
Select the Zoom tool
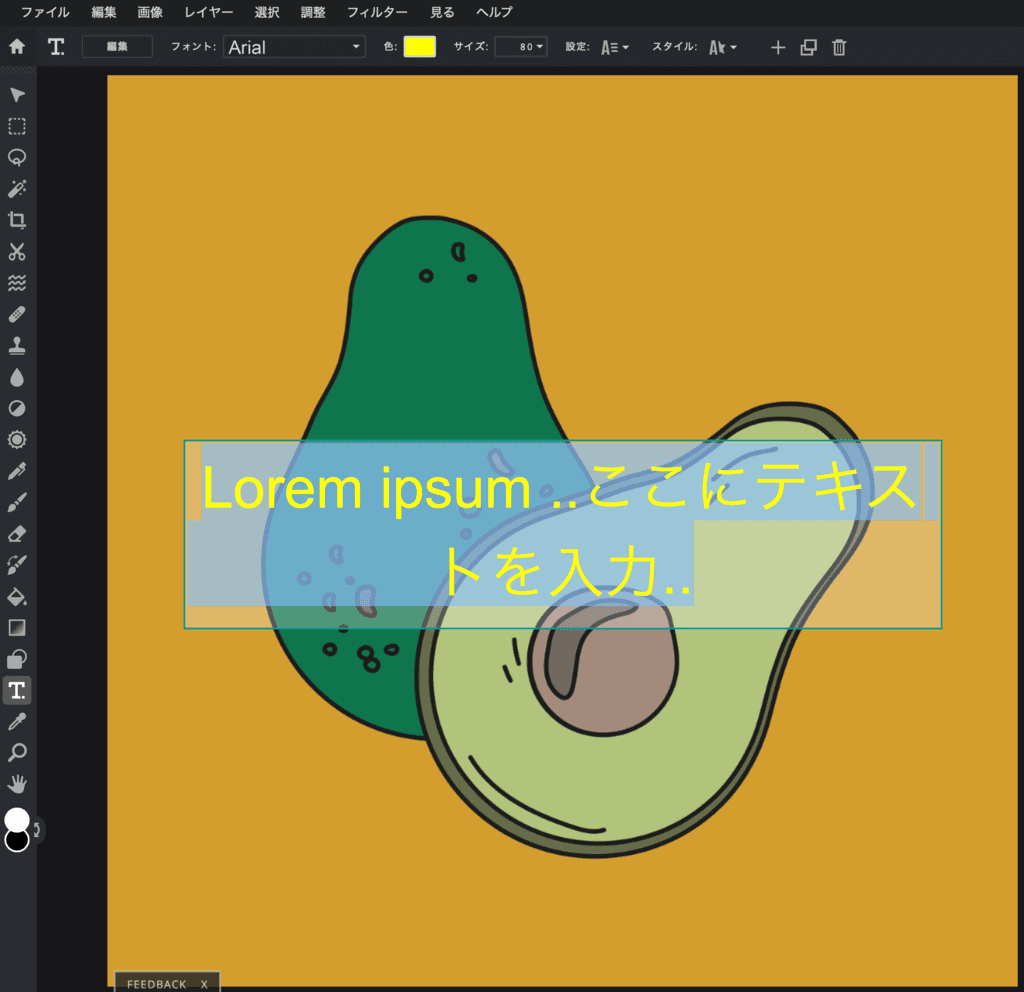tap(16, 753)
